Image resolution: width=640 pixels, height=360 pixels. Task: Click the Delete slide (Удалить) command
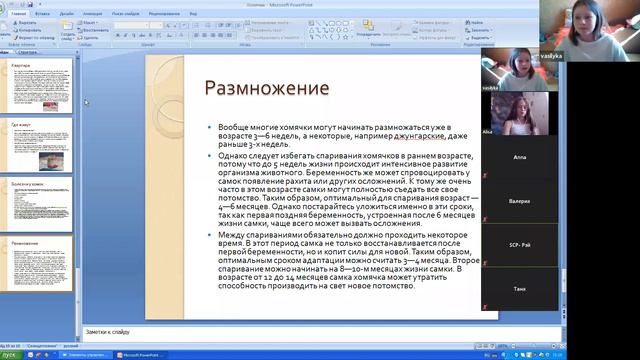tap(88, 38)
